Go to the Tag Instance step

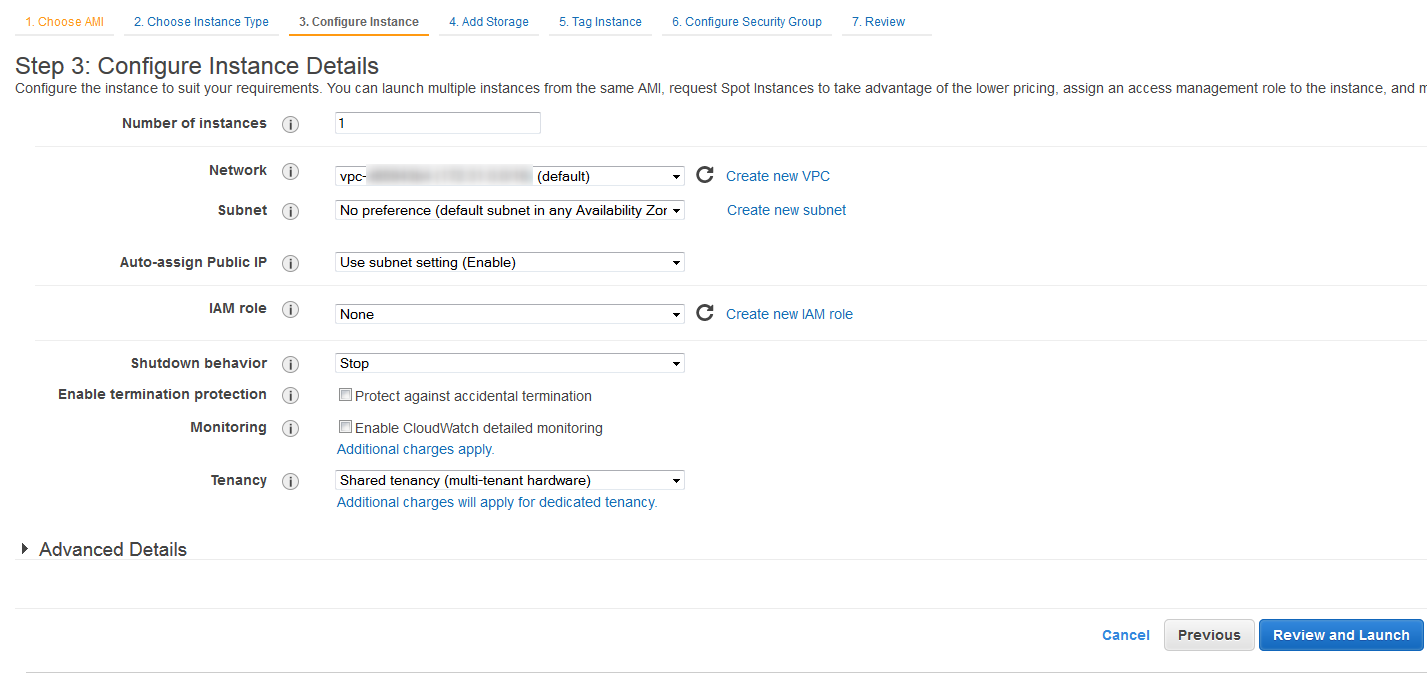click(600, 21)
